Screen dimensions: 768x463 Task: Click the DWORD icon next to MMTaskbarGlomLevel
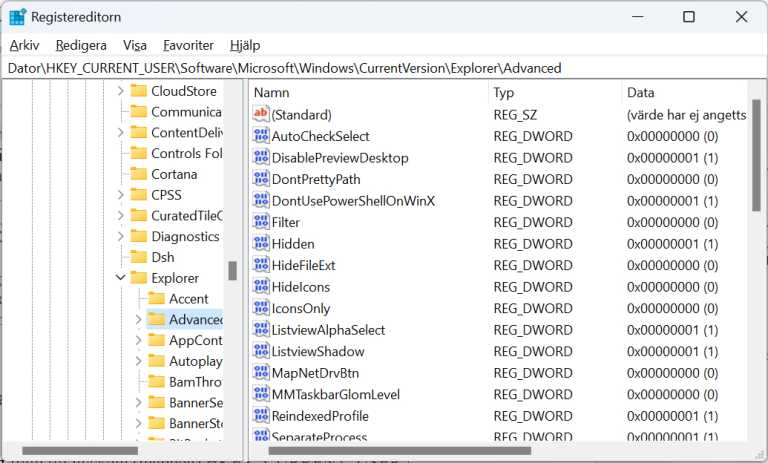261,394
